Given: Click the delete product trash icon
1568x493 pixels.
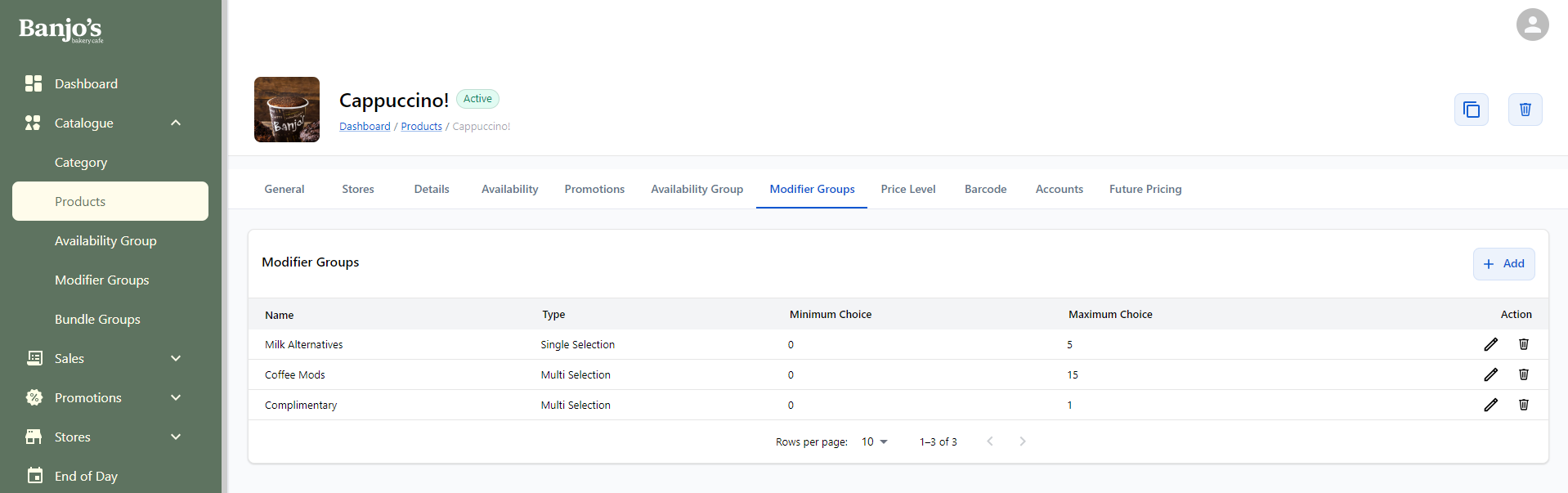Looking at the screenshot, I should [1525, 110].
